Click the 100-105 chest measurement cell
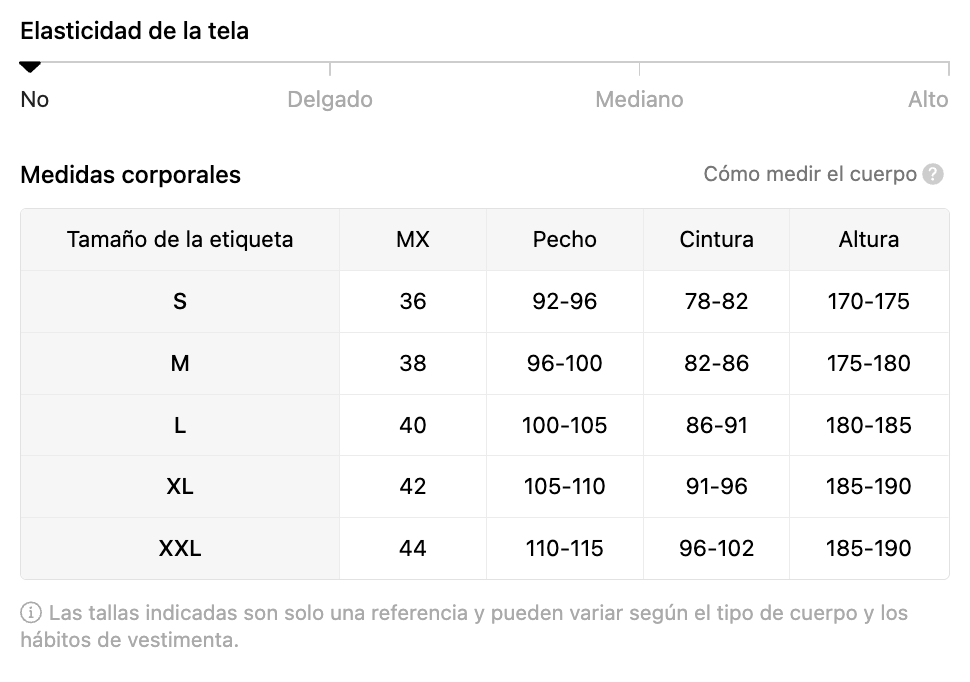The width and height of the screenshot is (970, 682). coord(565,425)
